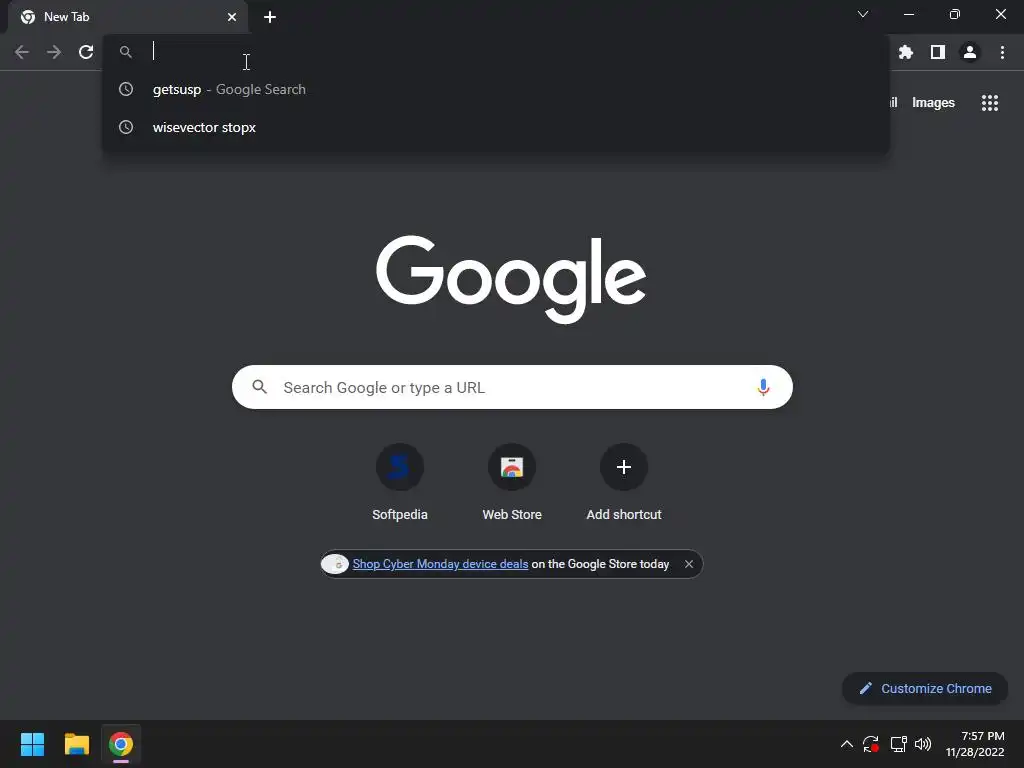Click Chrome taskbar icon
This screenshot has width=1024, height=768.
click(x=121, y=744)
